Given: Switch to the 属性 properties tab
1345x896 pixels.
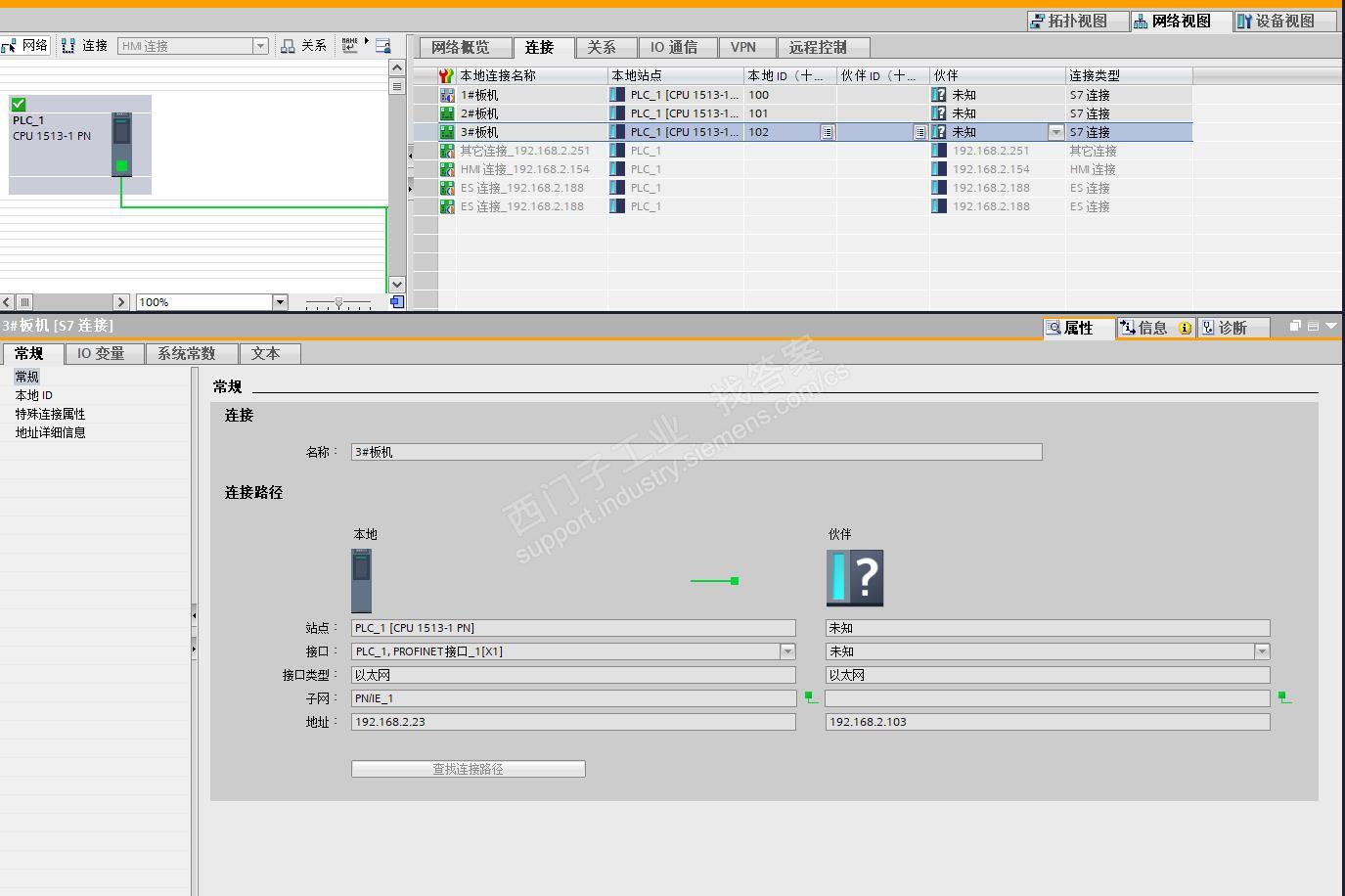Looking at the screenshot, I should click(x=1079, y=328).
